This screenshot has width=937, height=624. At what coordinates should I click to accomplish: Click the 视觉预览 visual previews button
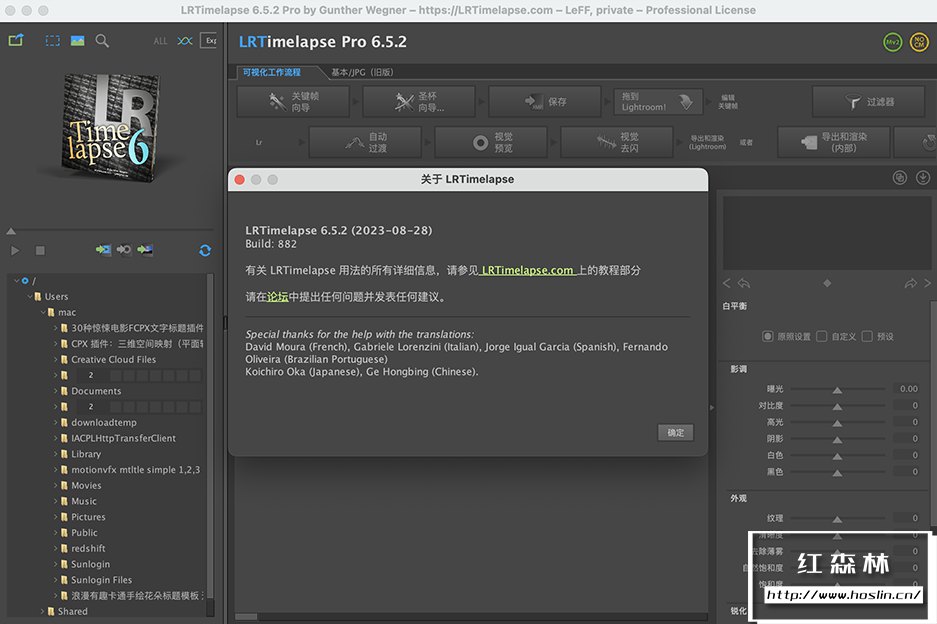(x=491, y=142)
